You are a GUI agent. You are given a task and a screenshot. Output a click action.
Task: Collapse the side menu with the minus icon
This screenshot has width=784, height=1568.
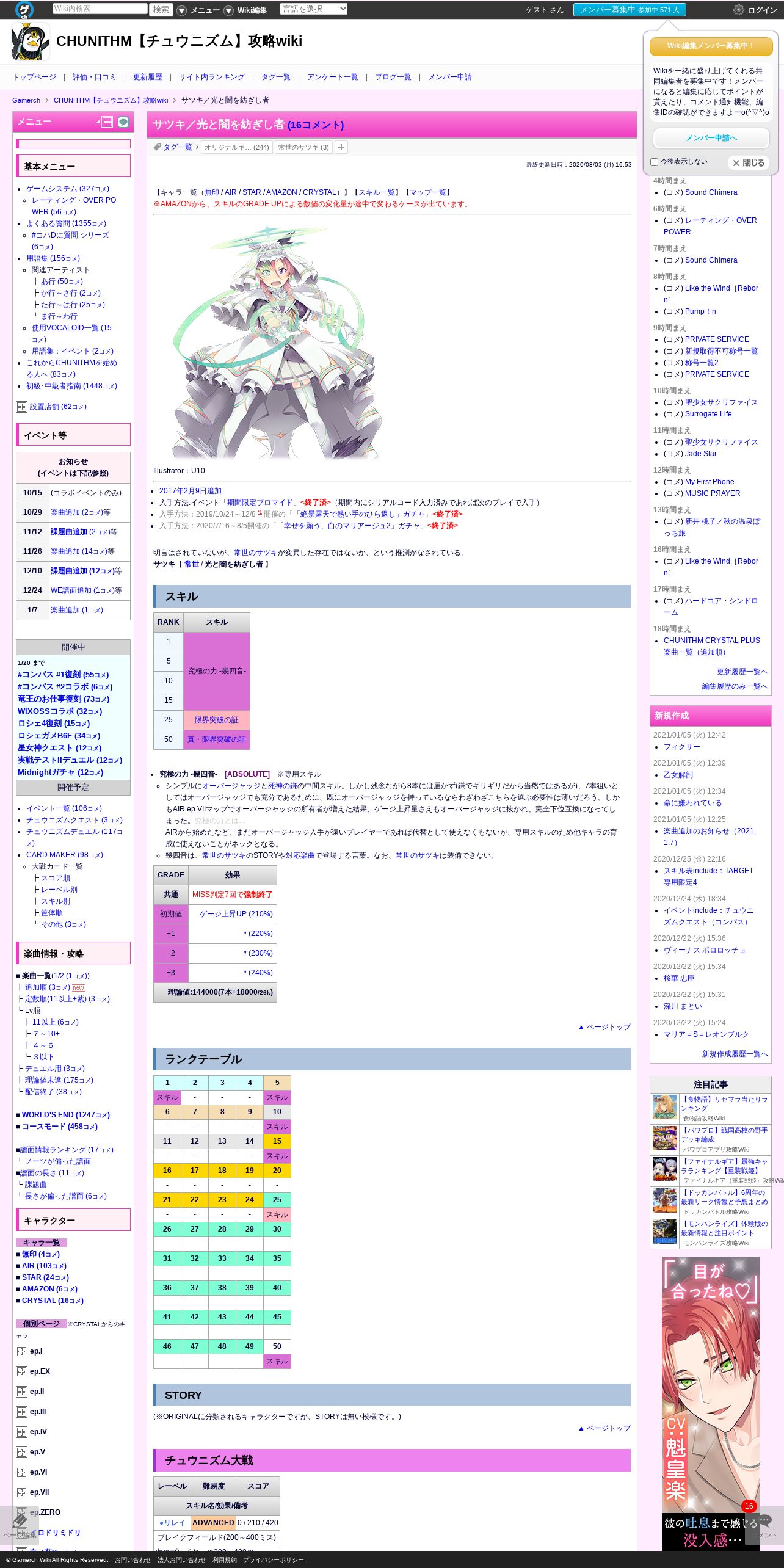pos(107,122)
